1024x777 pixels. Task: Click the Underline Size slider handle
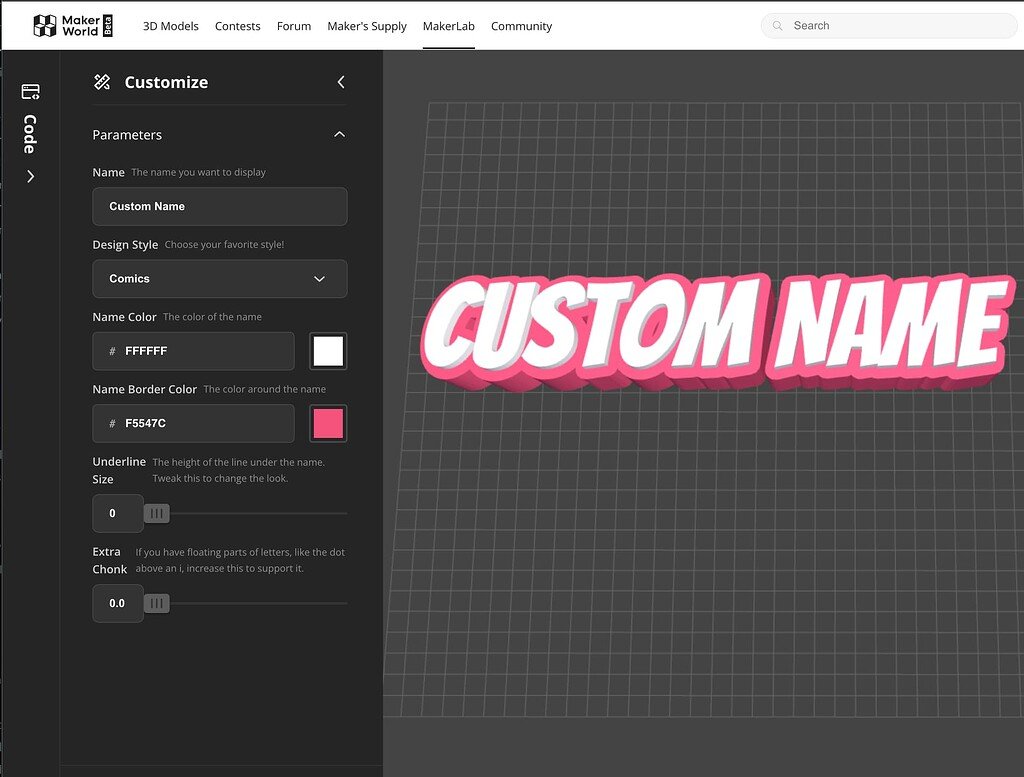pos(156,513)
